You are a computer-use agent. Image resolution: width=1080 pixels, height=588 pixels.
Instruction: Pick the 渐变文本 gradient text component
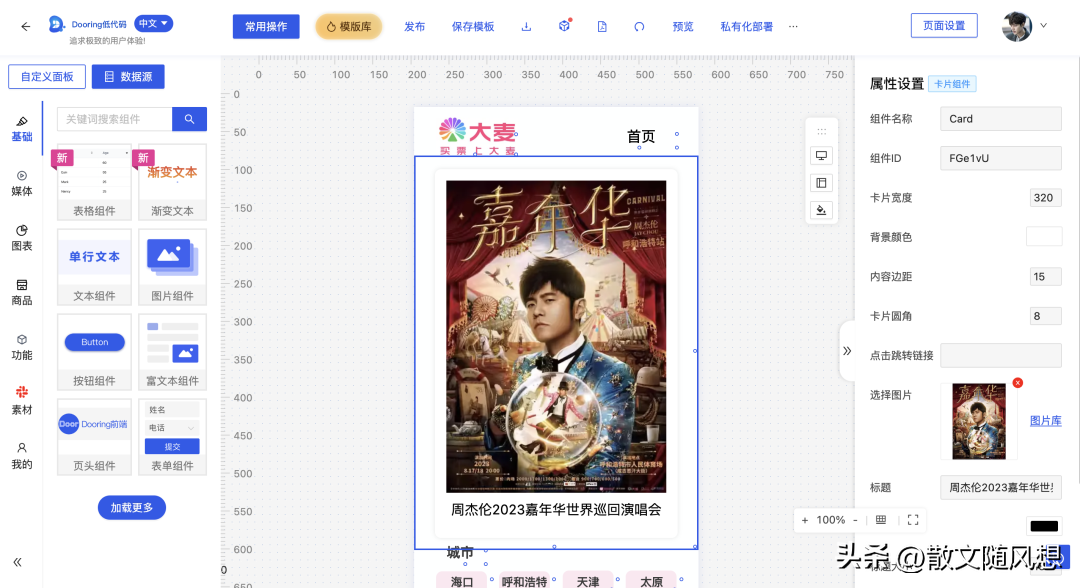pos(172,182)
